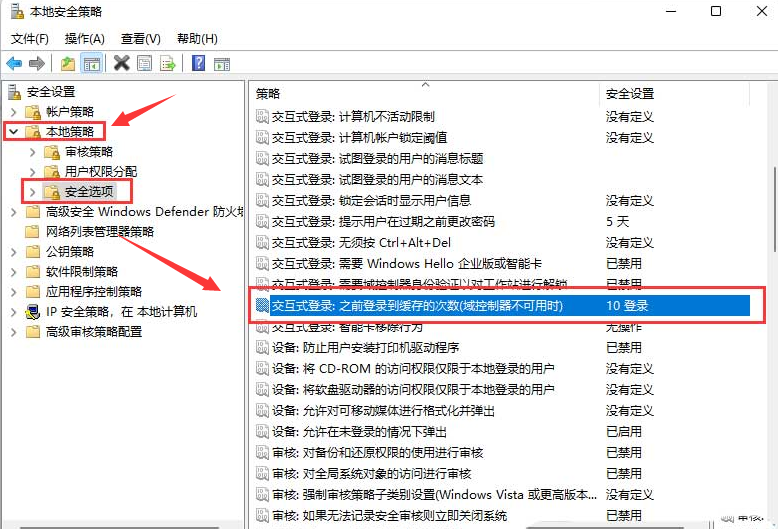Click the Export list toolbar icon

tap(168, 64)
